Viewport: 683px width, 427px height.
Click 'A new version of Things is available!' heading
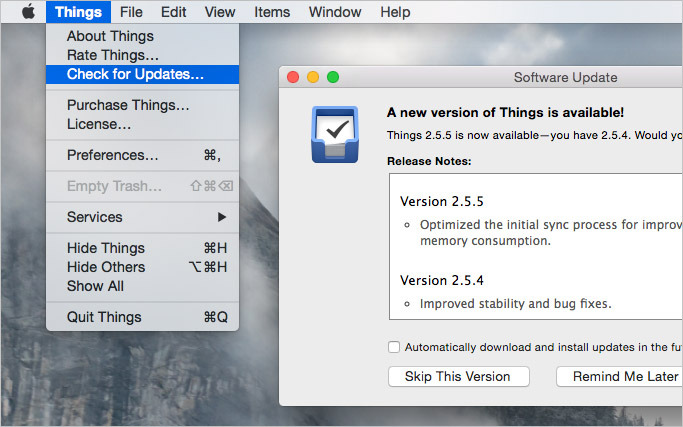(x=505, y=112)
